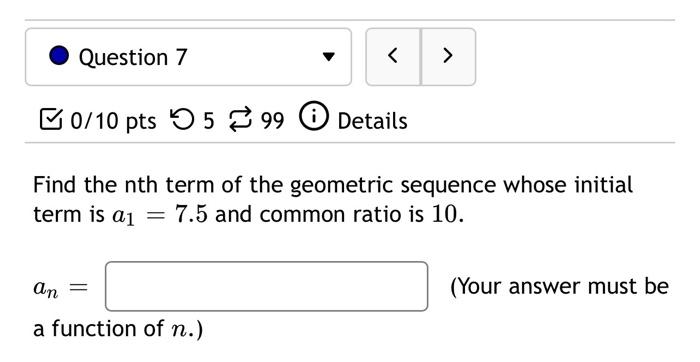700x362 pixels.
Task: Click the circular retry attempts icon
Action: [x=182, y=120]
